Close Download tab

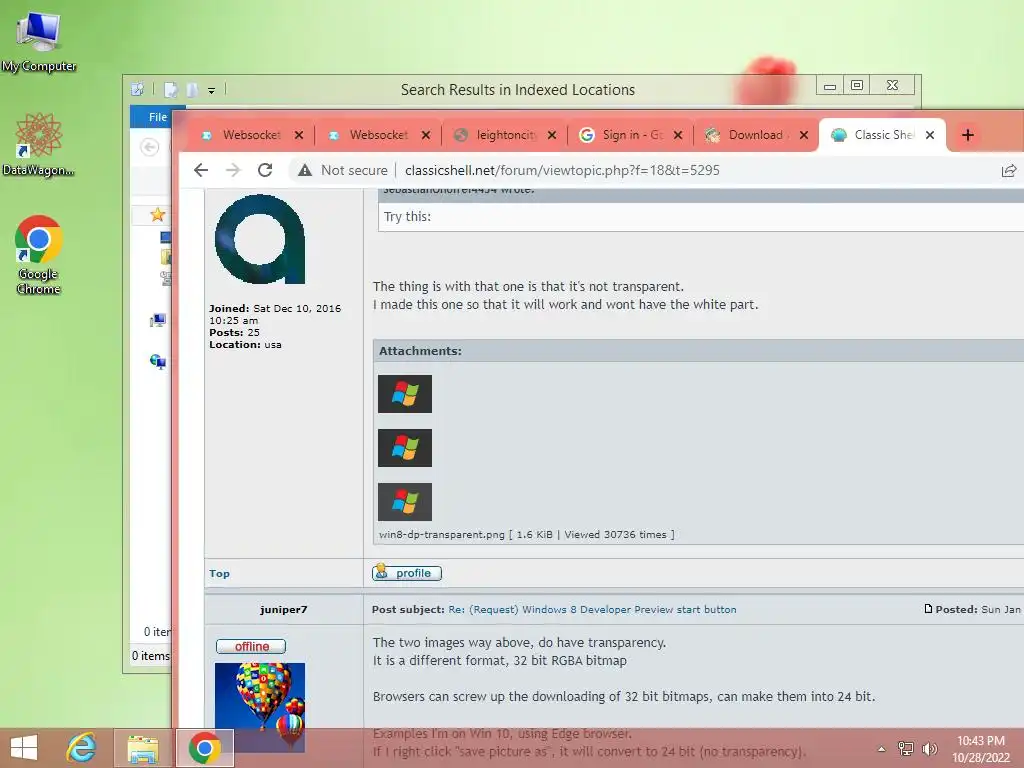pos(804,135)
